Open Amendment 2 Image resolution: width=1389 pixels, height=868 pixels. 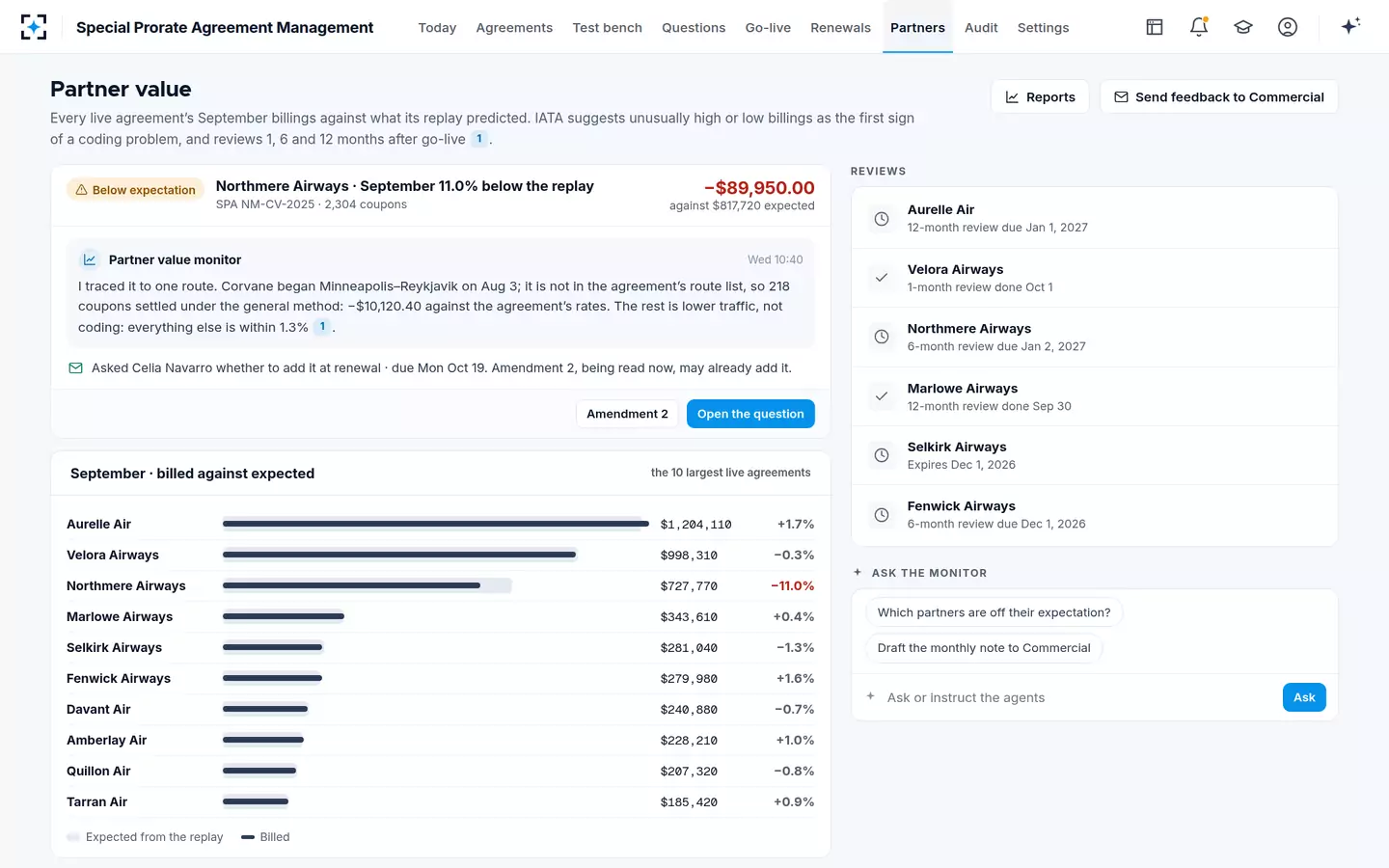(x=627, y=414)
